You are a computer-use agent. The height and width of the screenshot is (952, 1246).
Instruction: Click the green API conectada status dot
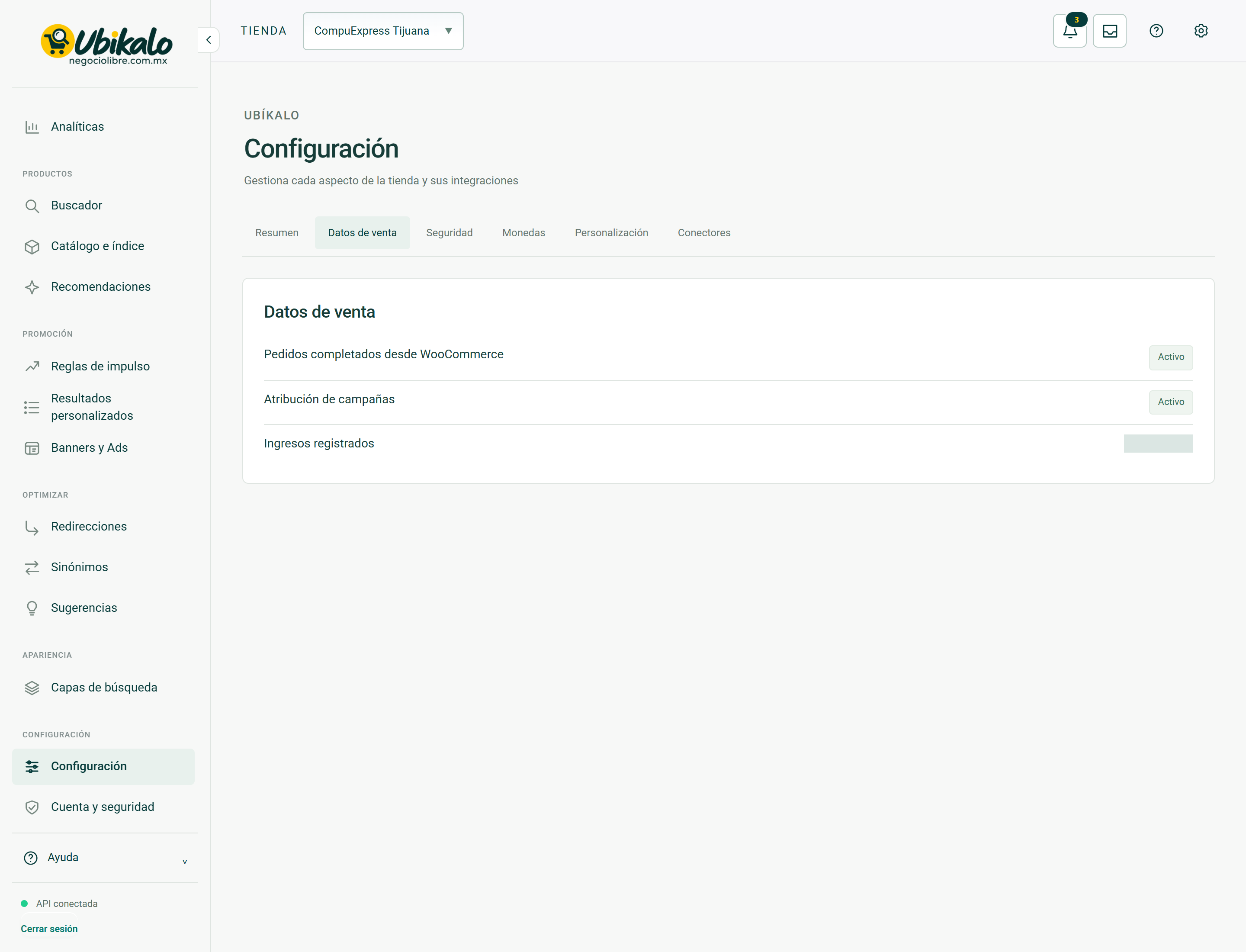(24, 903)
